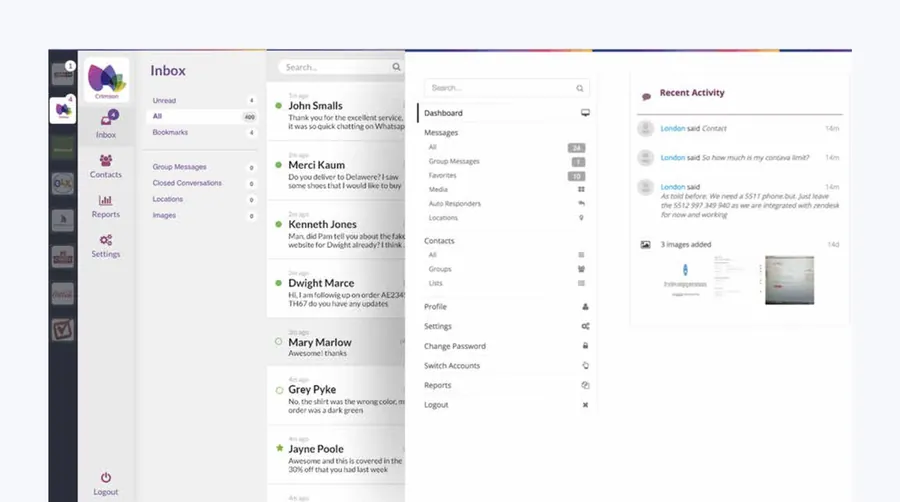Click picture icon beside 3 images added
The height and width of the screenshot is (502, 900).
(x=645, y=244)
